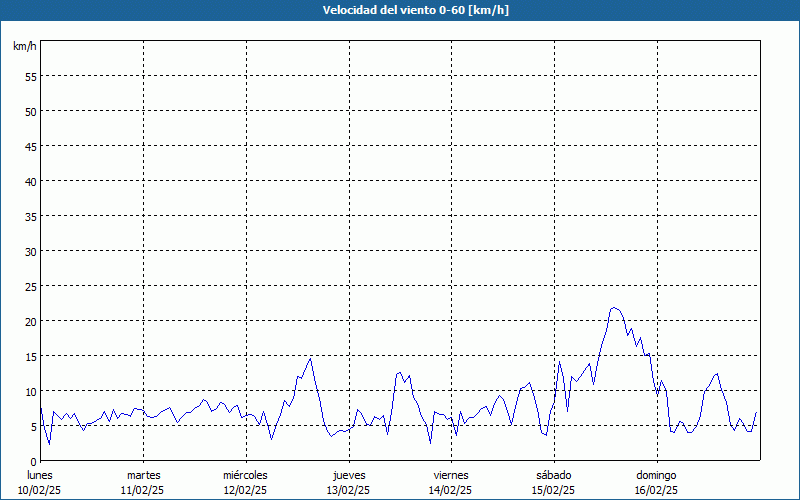This screenshot has width=800, height=500.
Task: Click the 14/02/25 date label
Action: 450,490
